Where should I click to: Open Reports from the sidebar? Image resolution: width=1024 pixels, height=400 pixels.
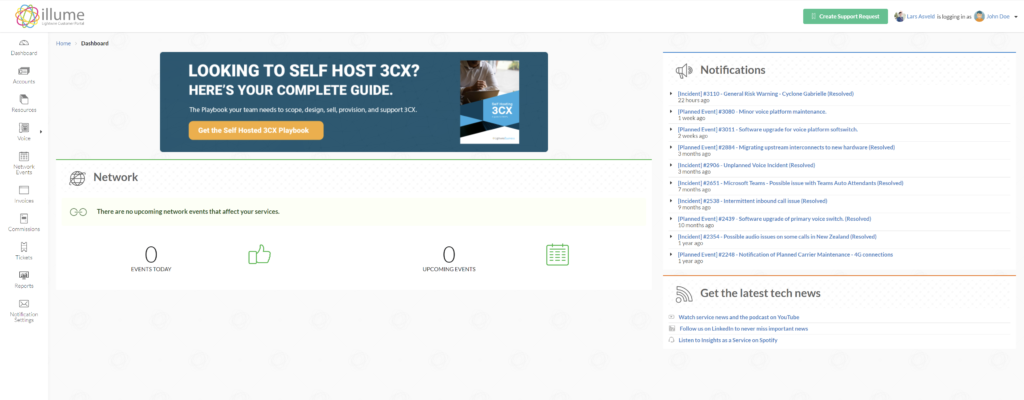pyautogui.click(x=24, y=279)
